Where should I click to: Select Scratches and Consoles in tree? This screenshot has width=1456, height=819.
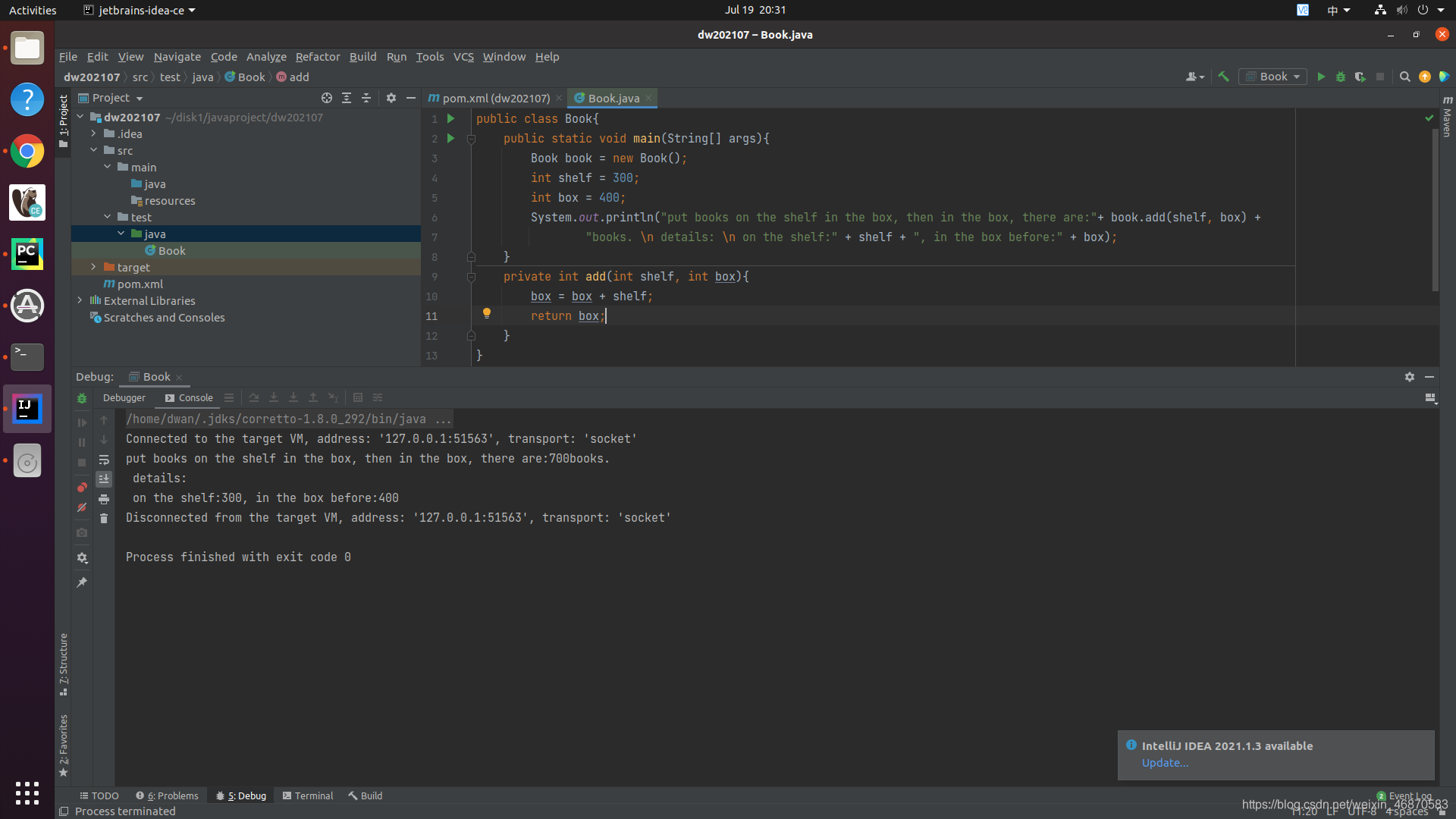tap(164, 317)
